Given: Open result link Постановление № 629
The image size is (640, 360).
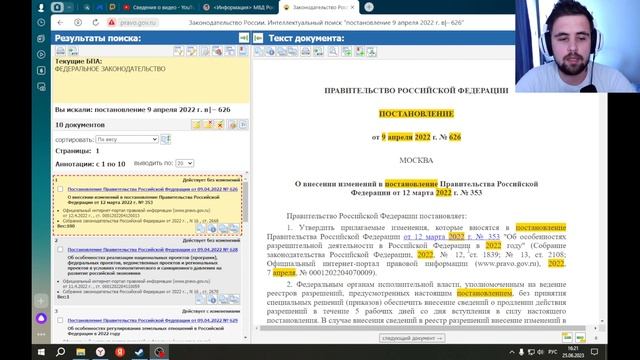Looking at the screenshot, I should 153,320.
